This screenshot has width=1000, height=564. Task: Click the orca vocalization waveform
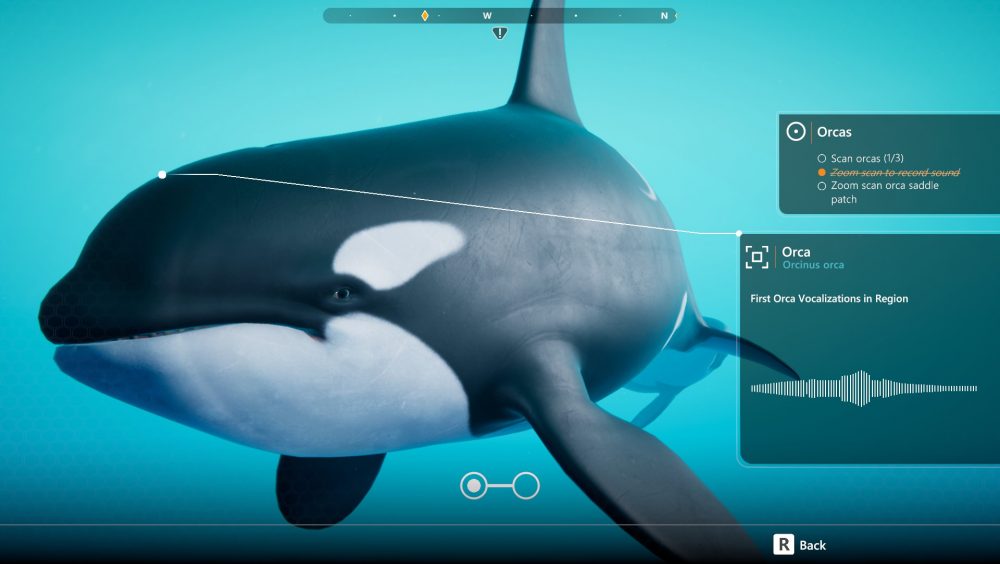(863, 388)
